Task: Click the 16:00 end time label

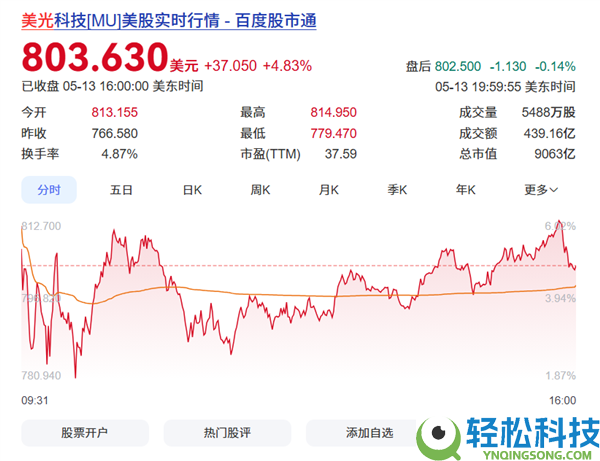Action: click(x=562, y=401)
